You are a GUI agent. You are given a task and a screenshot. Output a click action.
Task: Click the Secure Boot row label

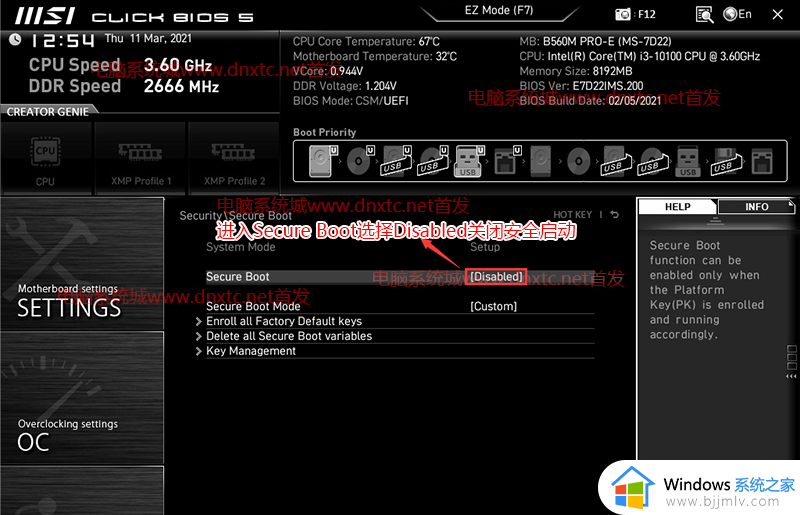(237, 277)
